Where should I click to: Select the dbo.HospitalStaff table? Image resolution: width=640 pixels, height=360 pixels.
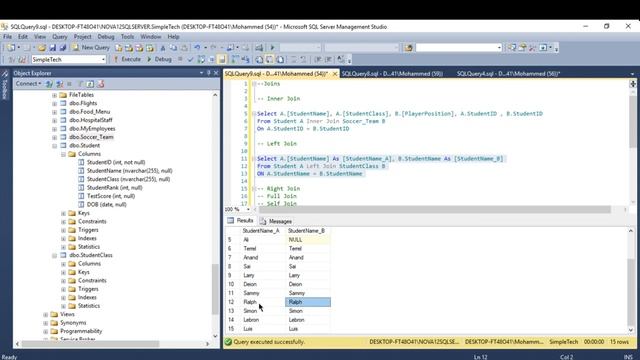pyautogui.click(x=91, y=120)
